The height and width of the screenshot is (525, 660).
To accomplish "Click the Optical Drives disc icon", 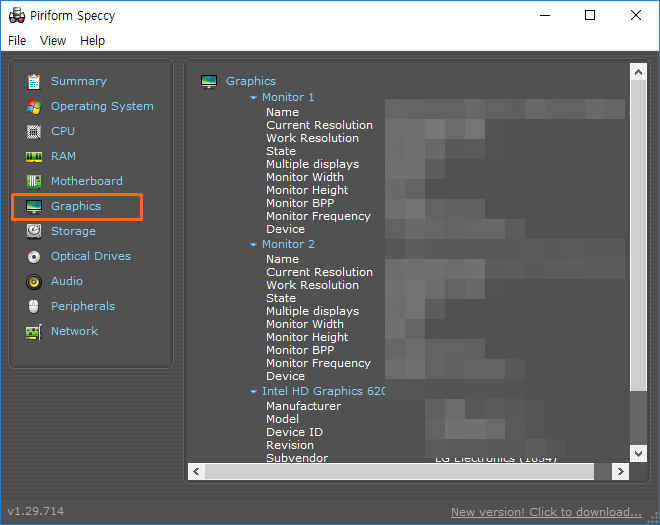I will (x=34, y=256).
